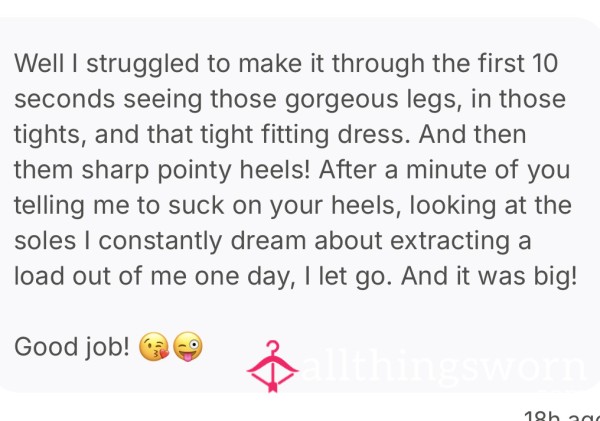Click the allthingsworn watermark text
Screen dimensions: 600x421
click(x=445, y=367)
